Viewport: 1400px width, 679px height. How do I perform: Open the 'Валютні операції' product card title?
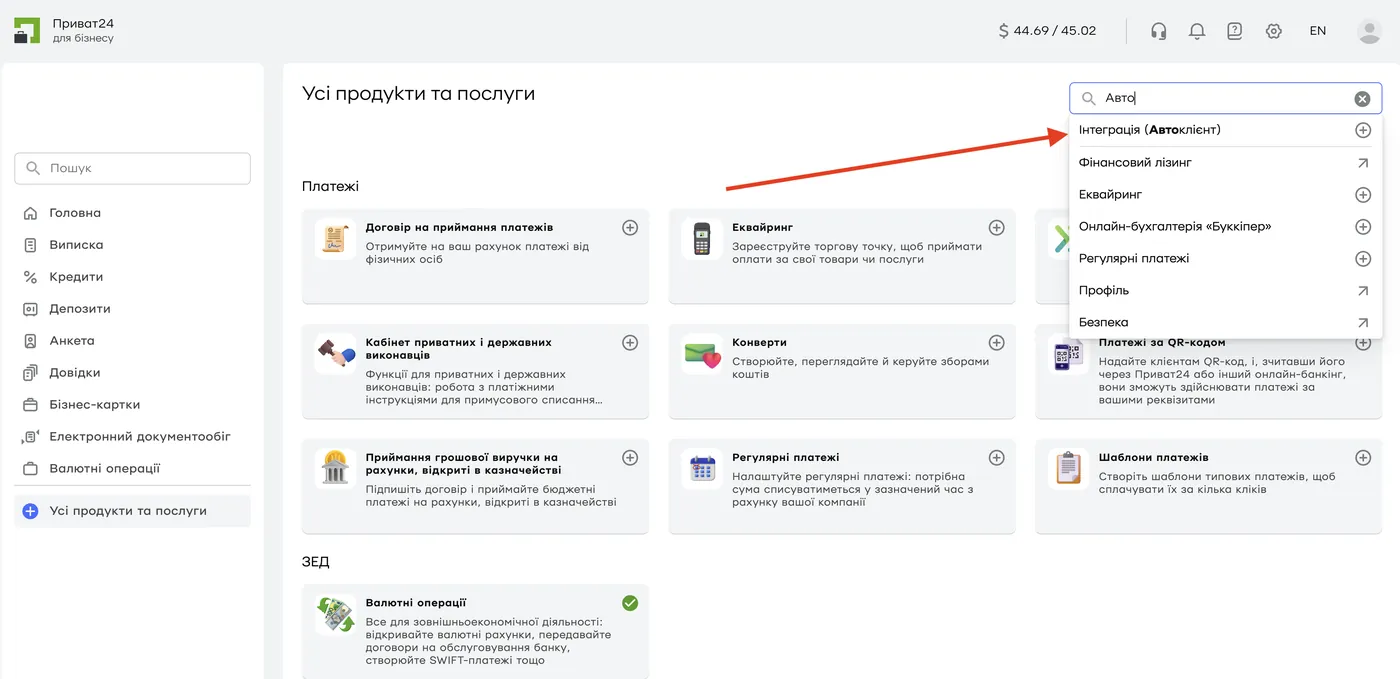(x=416, y=603)
